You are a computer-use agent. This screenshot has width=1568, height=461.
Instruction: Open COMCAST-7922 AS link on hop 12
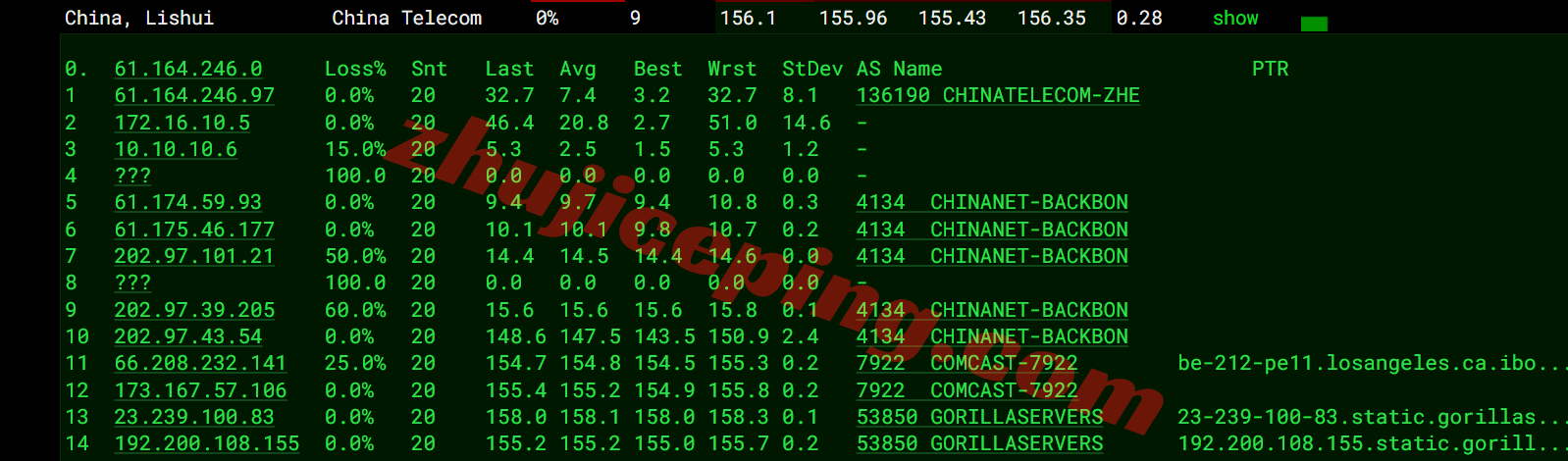pyautogui.click(x=967, y=390)
